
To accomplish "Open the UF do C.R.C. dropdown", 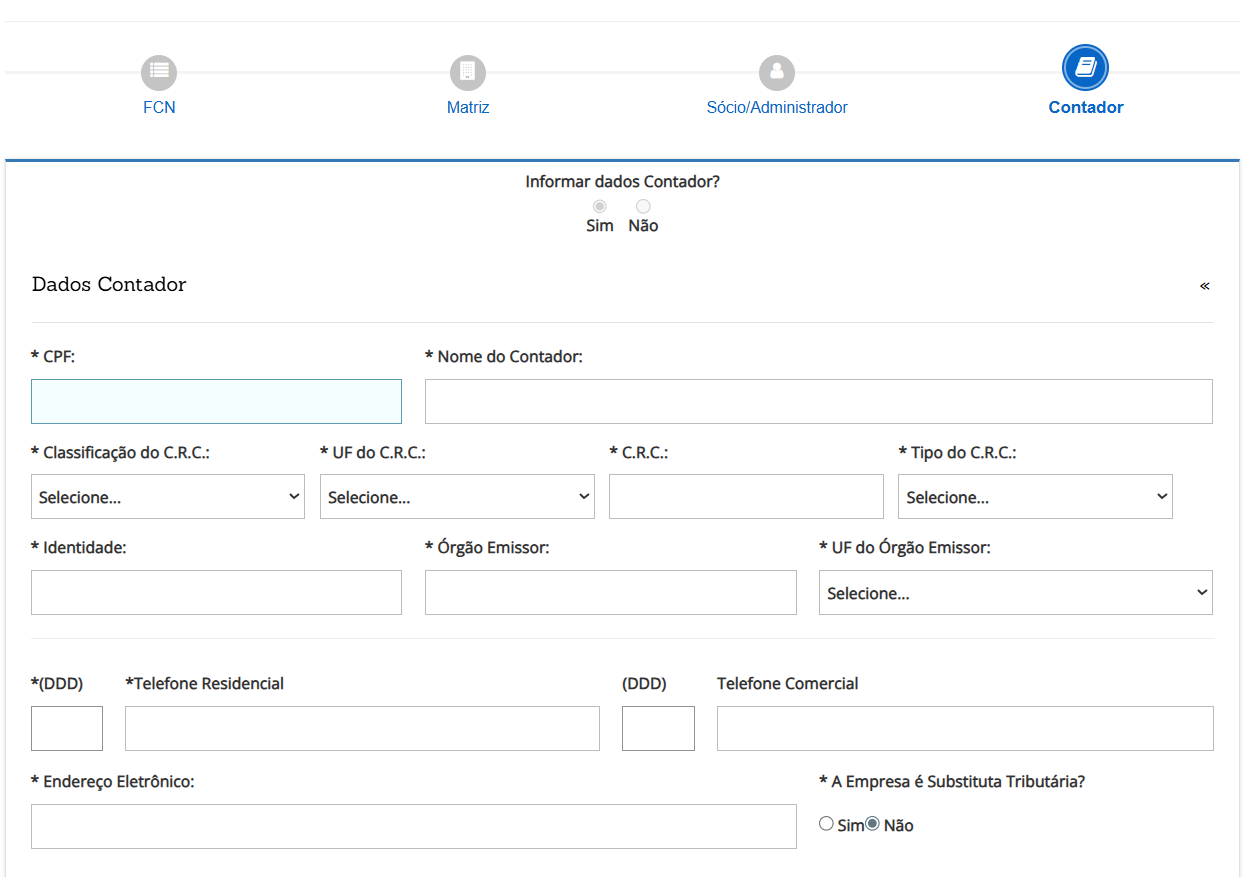I will pyautogui.click(x=457, y=497).
